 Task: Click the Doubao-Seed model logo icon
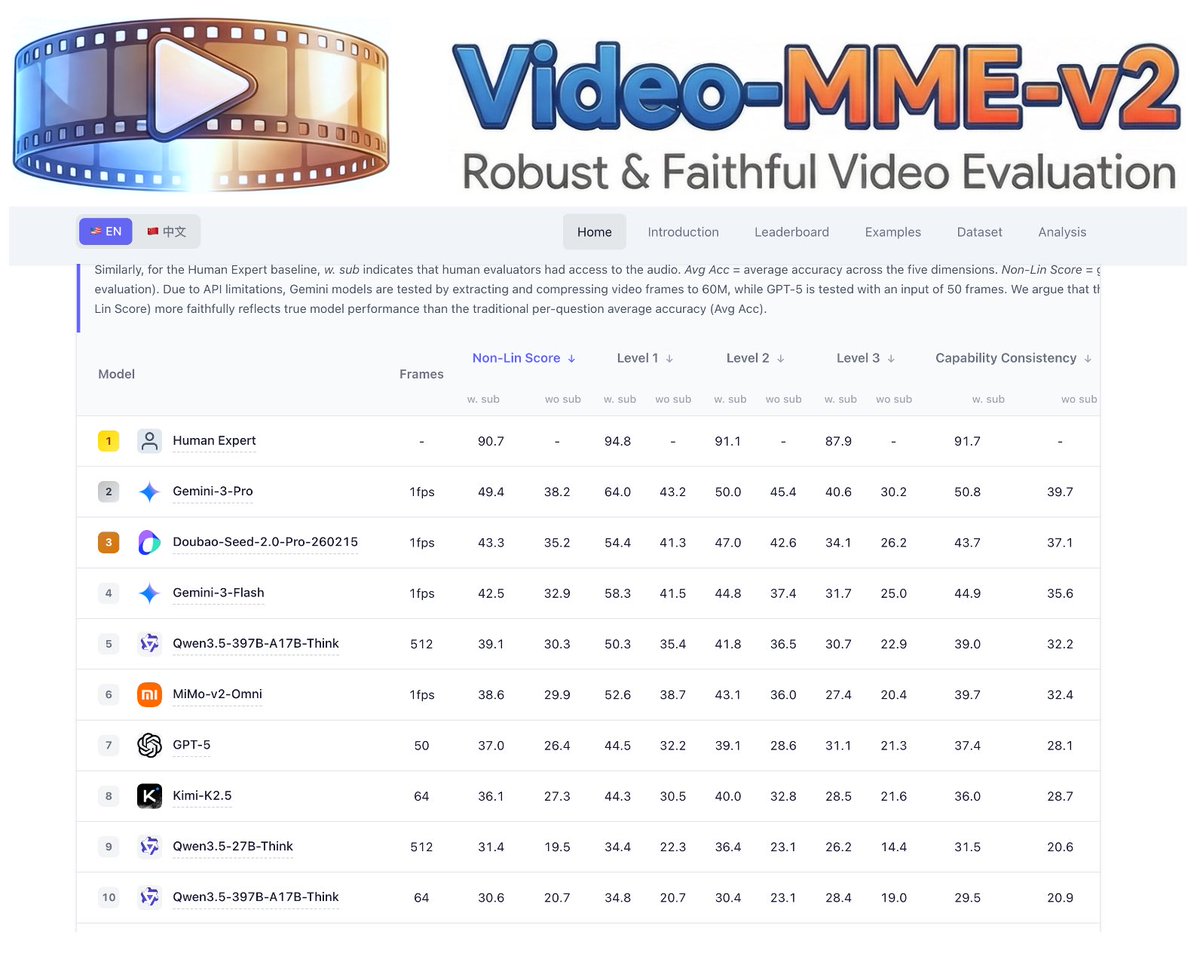pos(150,543)
